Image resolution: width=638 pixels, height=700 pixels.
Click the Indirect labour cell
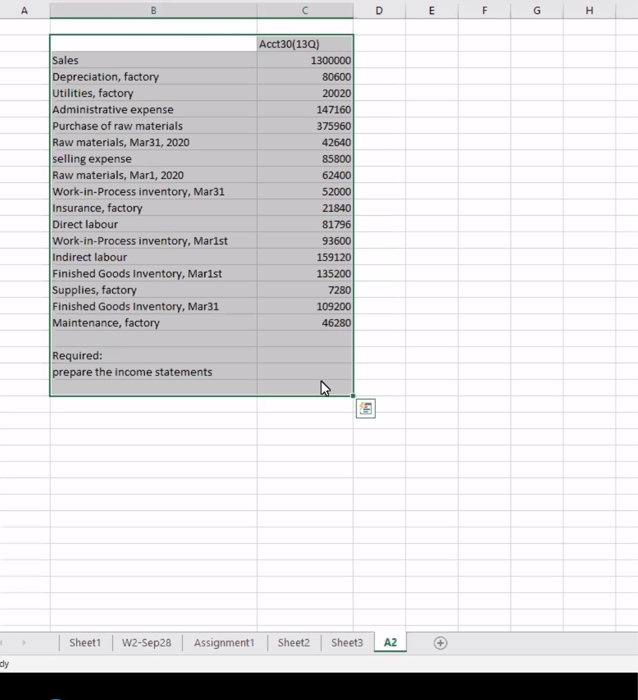154,257
